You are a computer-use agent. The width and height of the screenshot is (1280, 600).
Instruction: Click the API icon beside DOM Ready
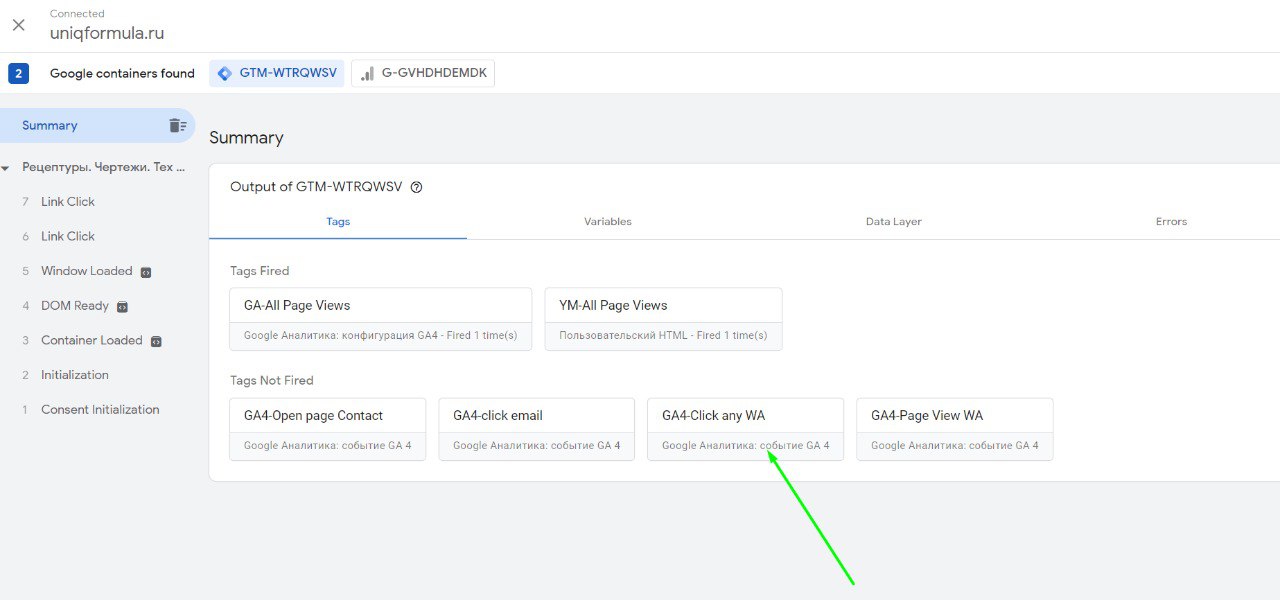tap(122, 307)
